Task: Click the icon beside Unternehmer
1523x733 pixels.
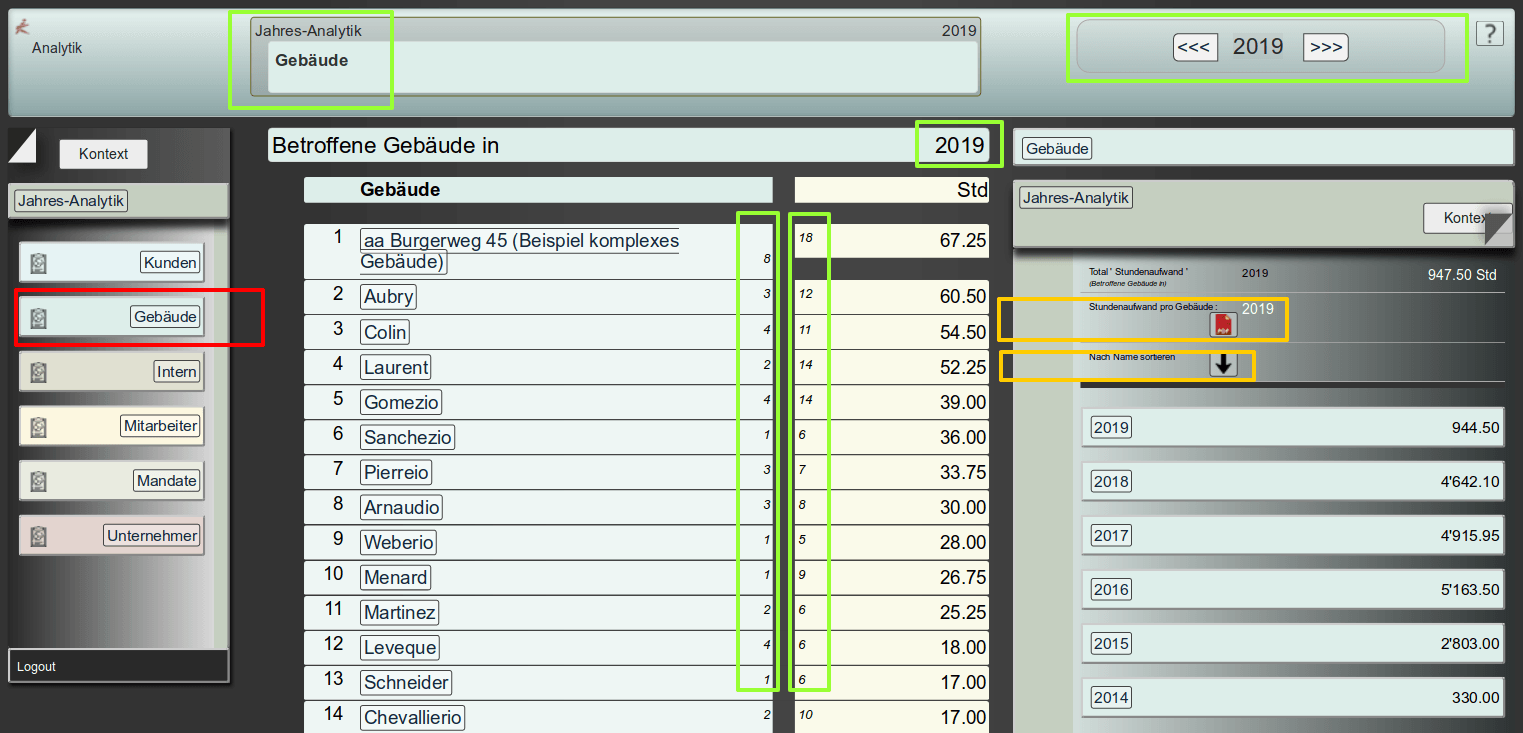Action: [x=38, y=536]
